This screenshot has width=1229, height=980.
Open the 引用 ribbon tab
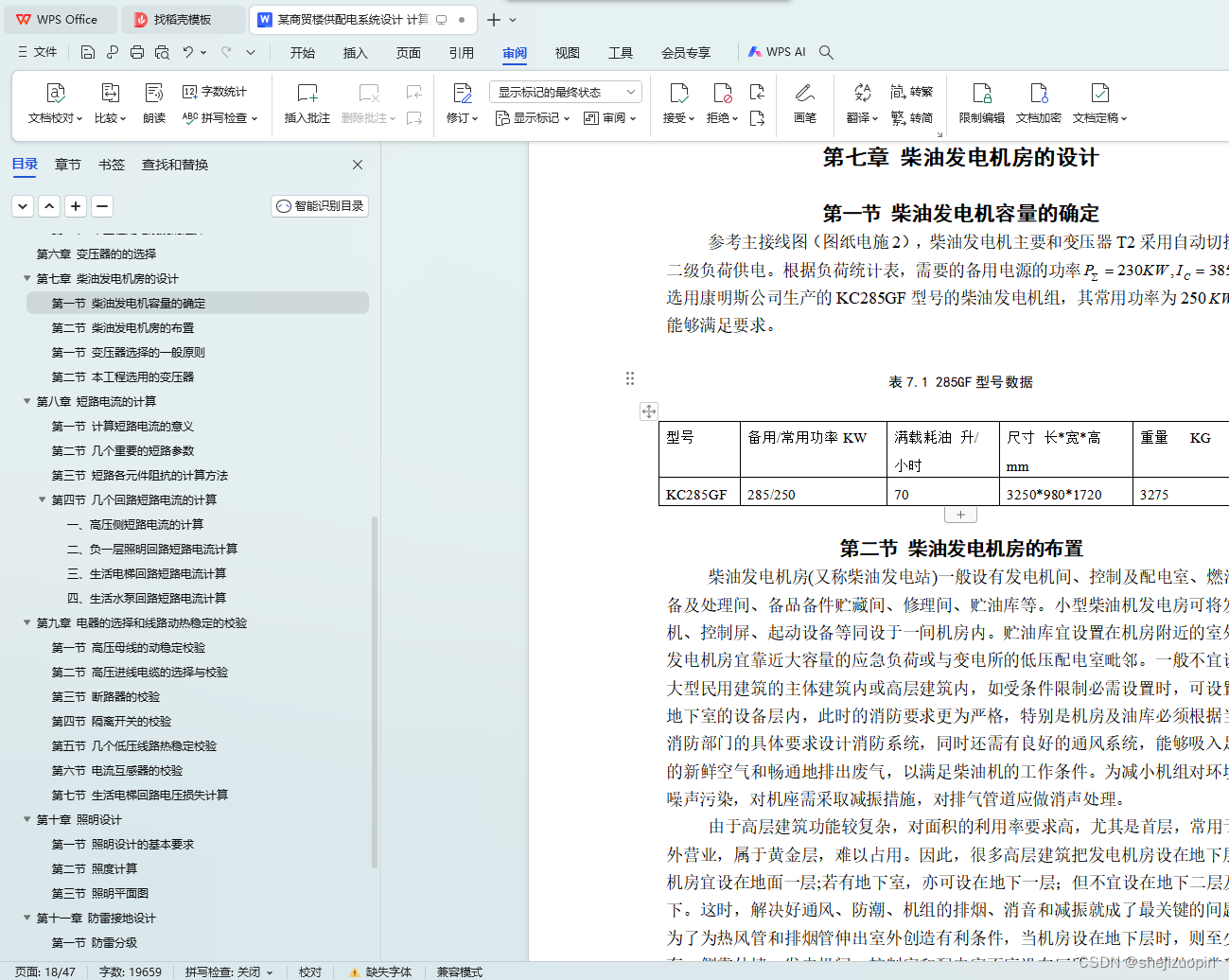pyautogui.click(x=462, y=53)
